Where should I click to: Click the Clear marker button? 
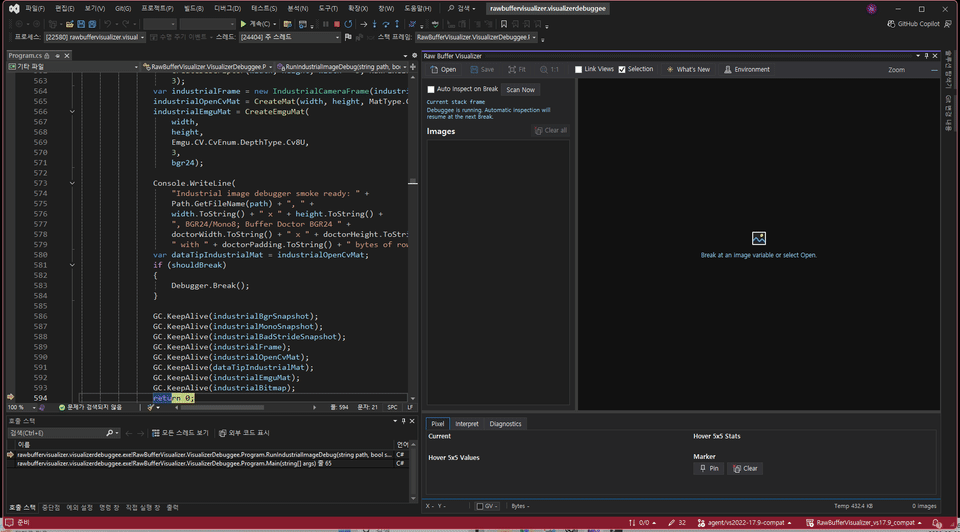pyautogui.click(x=745, y=468)
